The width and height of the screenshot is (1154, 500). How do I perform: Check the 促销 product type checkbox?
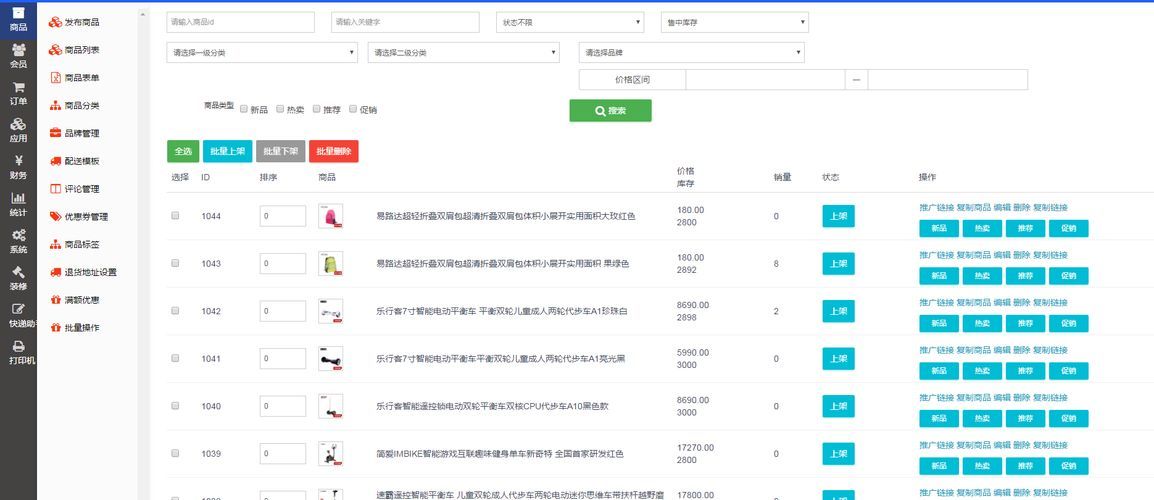353,109
